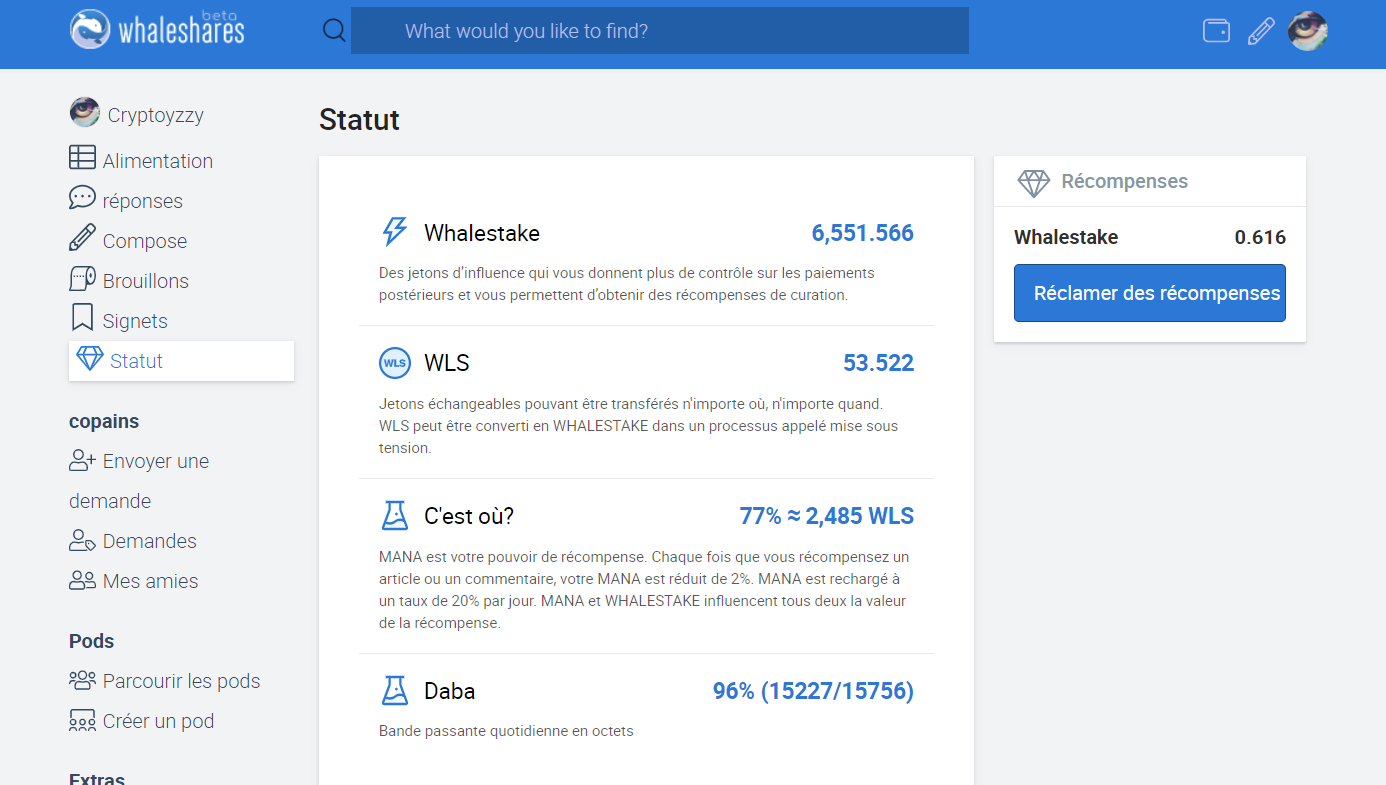Click the WLS coin icon
The image size is (1386, 785).
pos(395,363)
